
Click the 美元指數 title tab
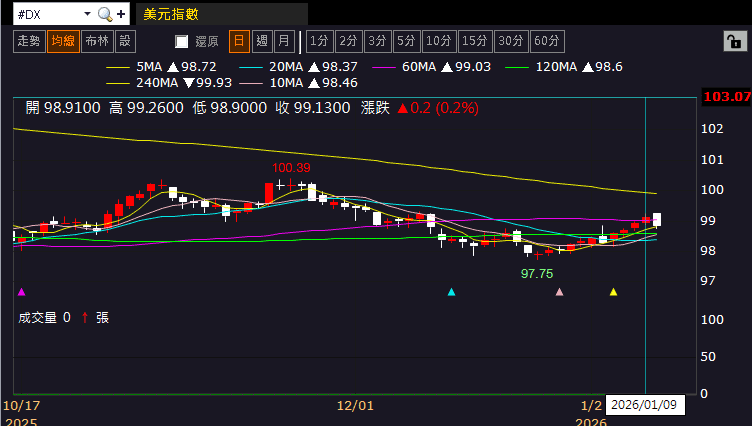[x=222, y=14]
